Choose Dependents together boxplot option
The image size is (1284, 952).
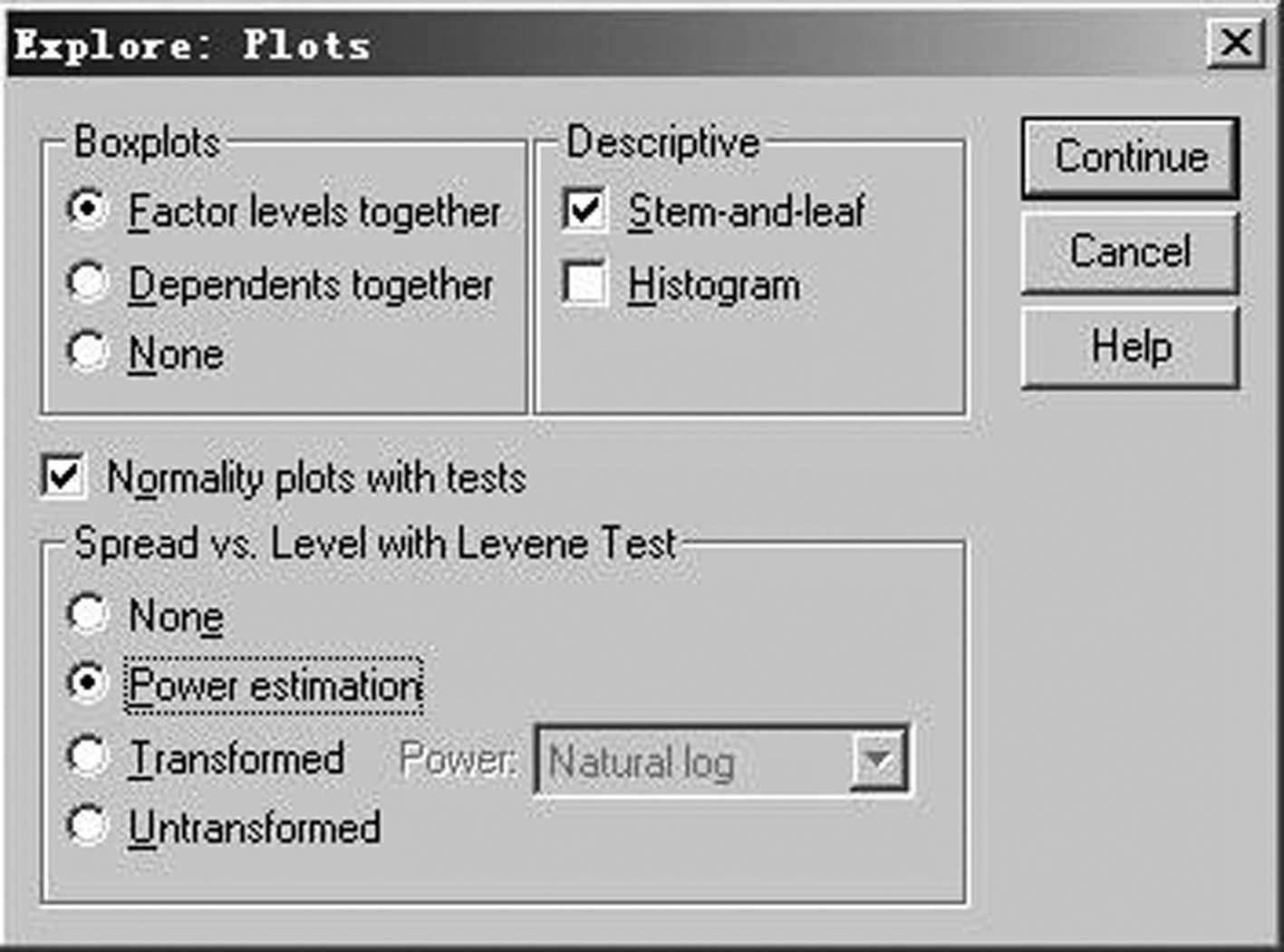click(x=88, y=282)
